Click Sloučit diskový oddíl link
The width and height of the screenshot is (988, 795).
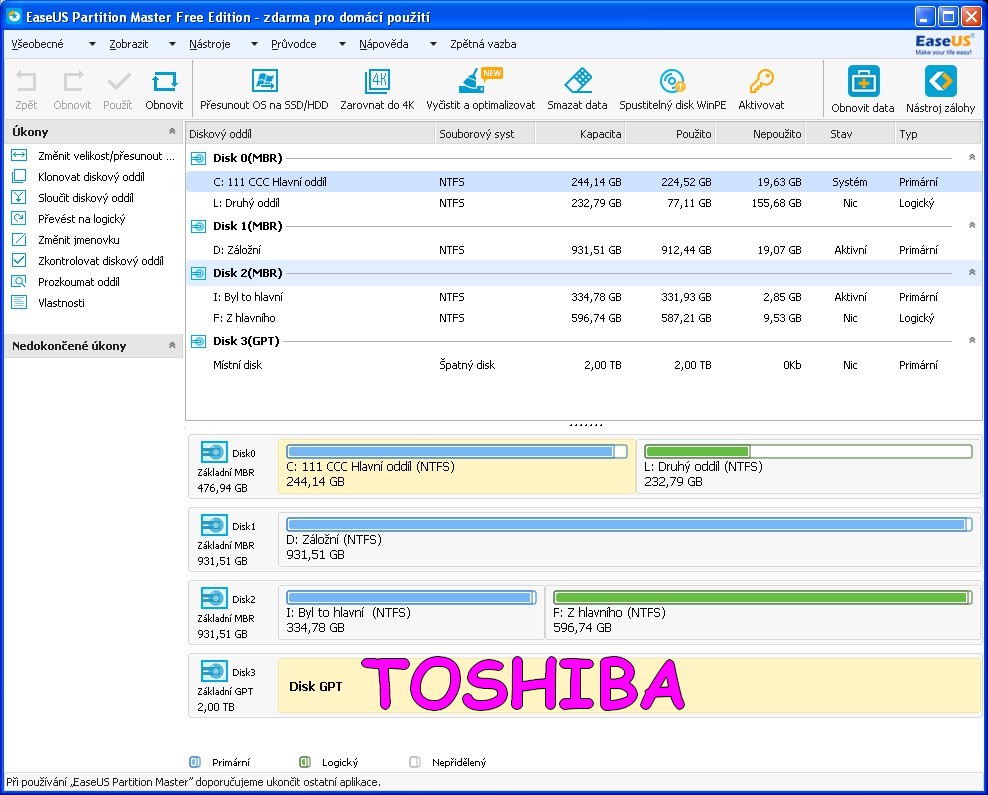click(86, 198)
